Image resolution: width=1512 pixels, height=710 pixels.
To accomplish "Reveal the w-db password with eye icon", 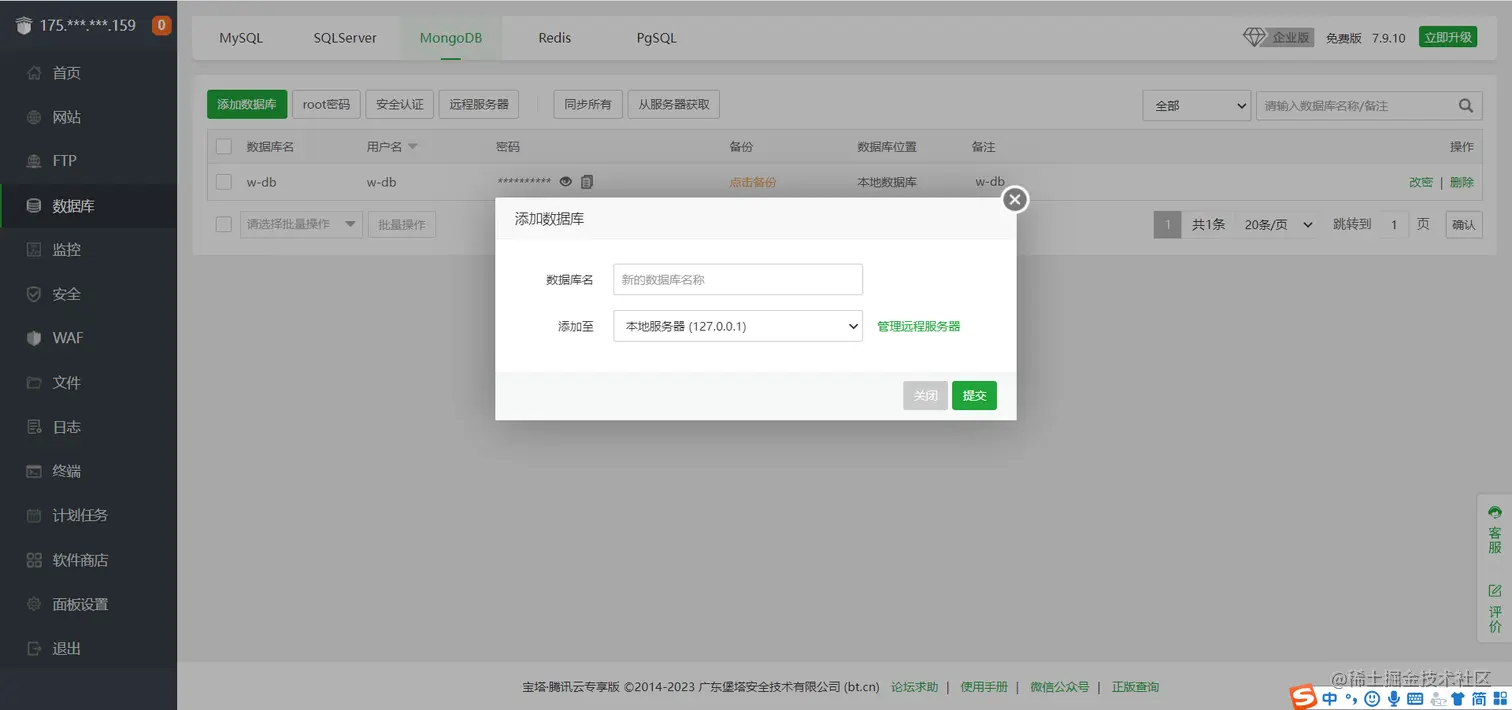I will coord(566,182).
